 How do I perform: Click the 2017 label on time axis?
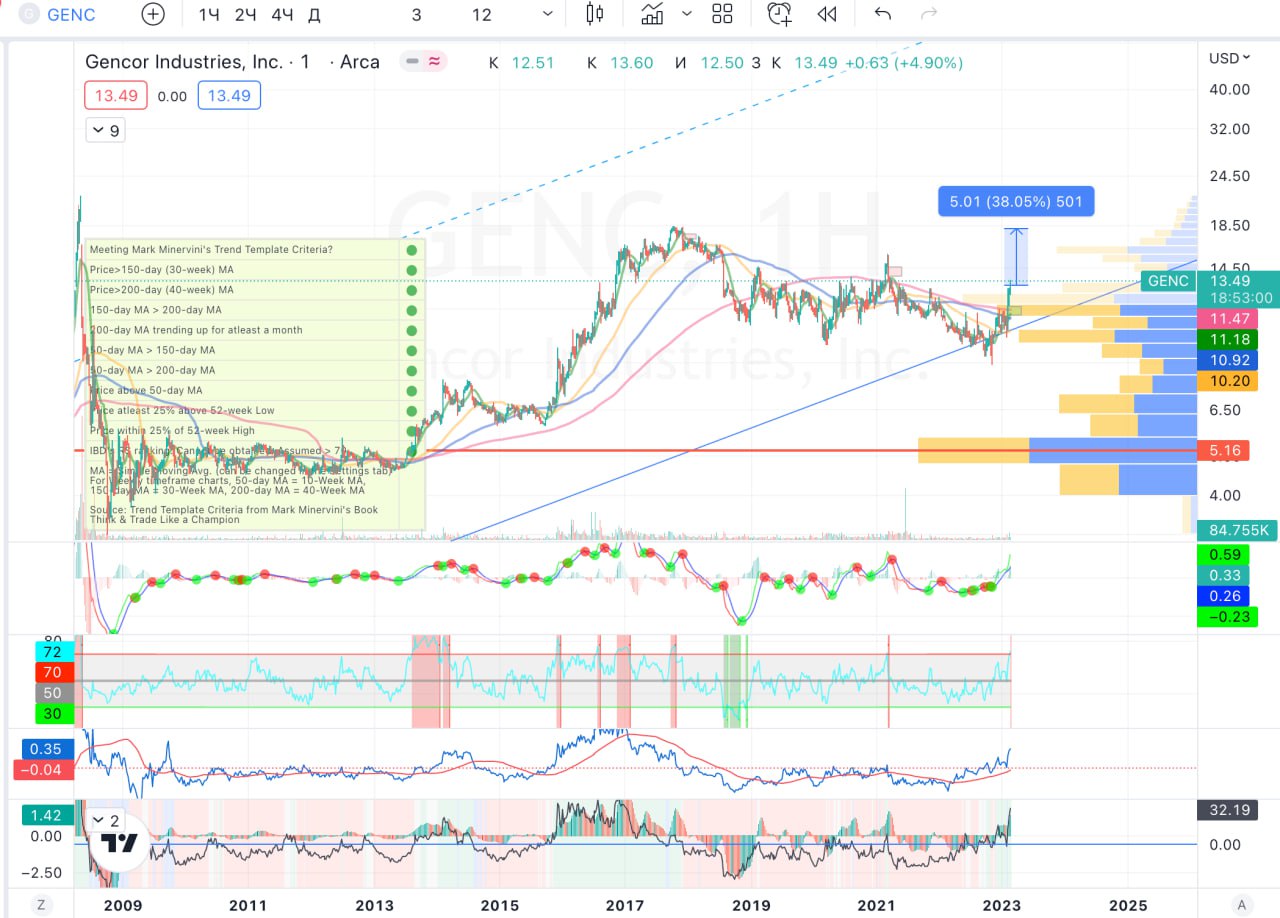pyautogui.click(x=625, y=905)
